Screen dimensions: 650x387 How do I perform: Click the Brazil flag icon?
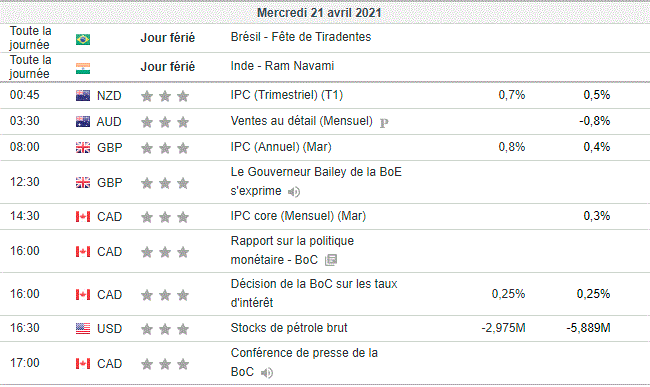[x=83, y=39]
